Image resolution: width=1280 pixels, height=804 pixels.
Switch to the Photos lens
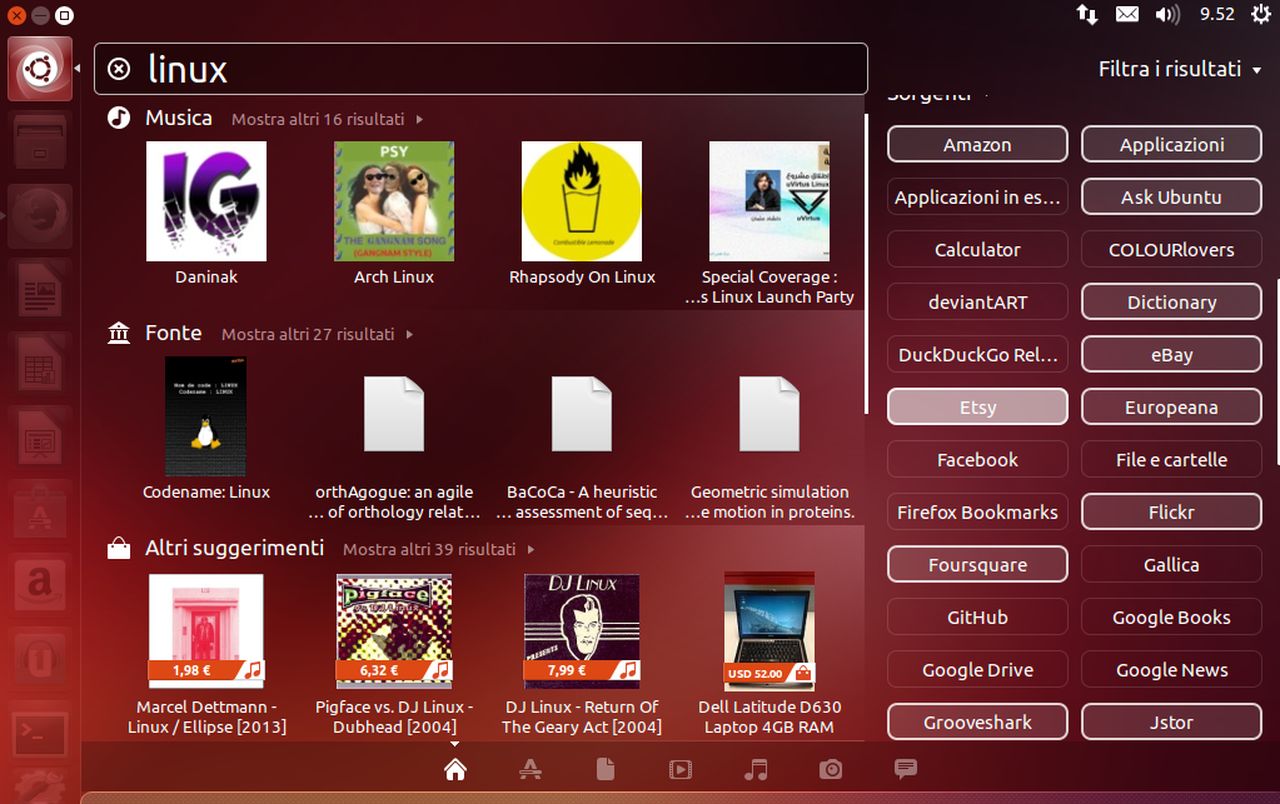click(x=830, y=769)
